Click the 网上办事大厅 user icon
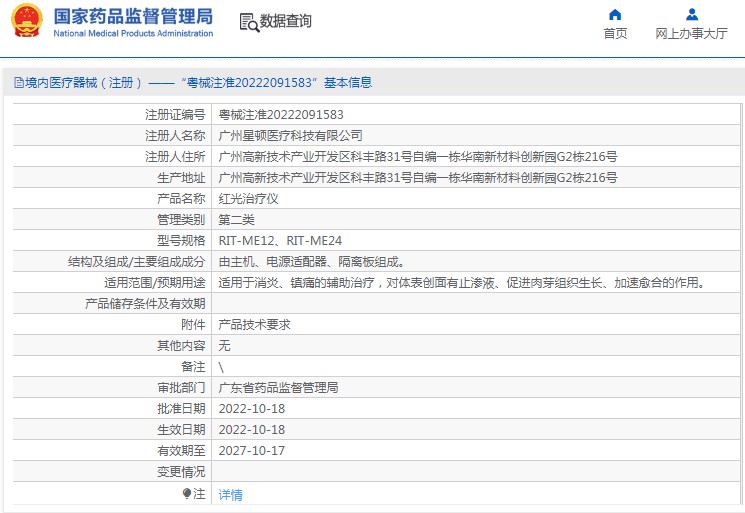745x513 pixels. 692,15
